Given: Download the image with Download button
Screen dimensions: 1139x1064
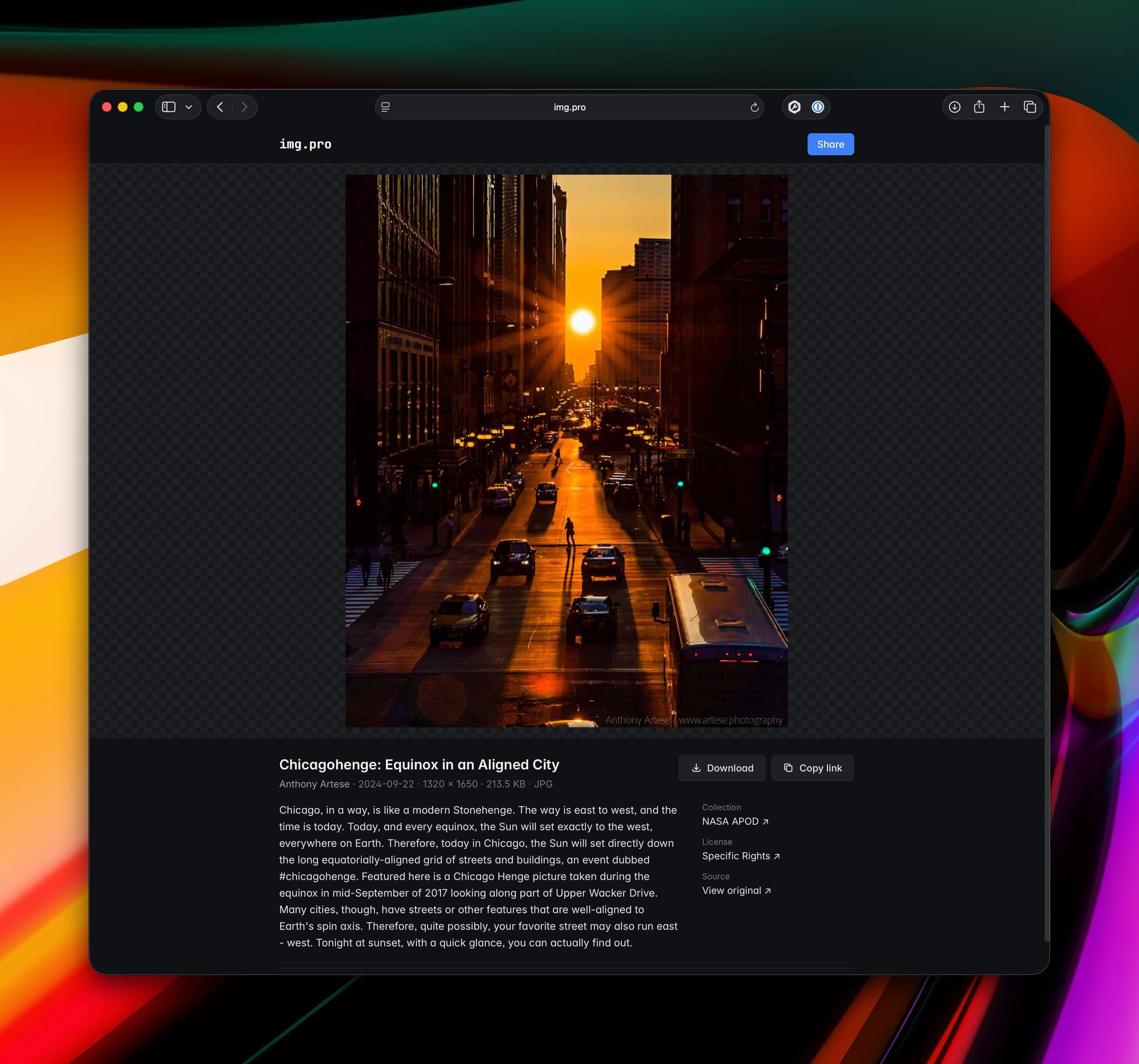Looking at the screenshot, I should [722, 768].
